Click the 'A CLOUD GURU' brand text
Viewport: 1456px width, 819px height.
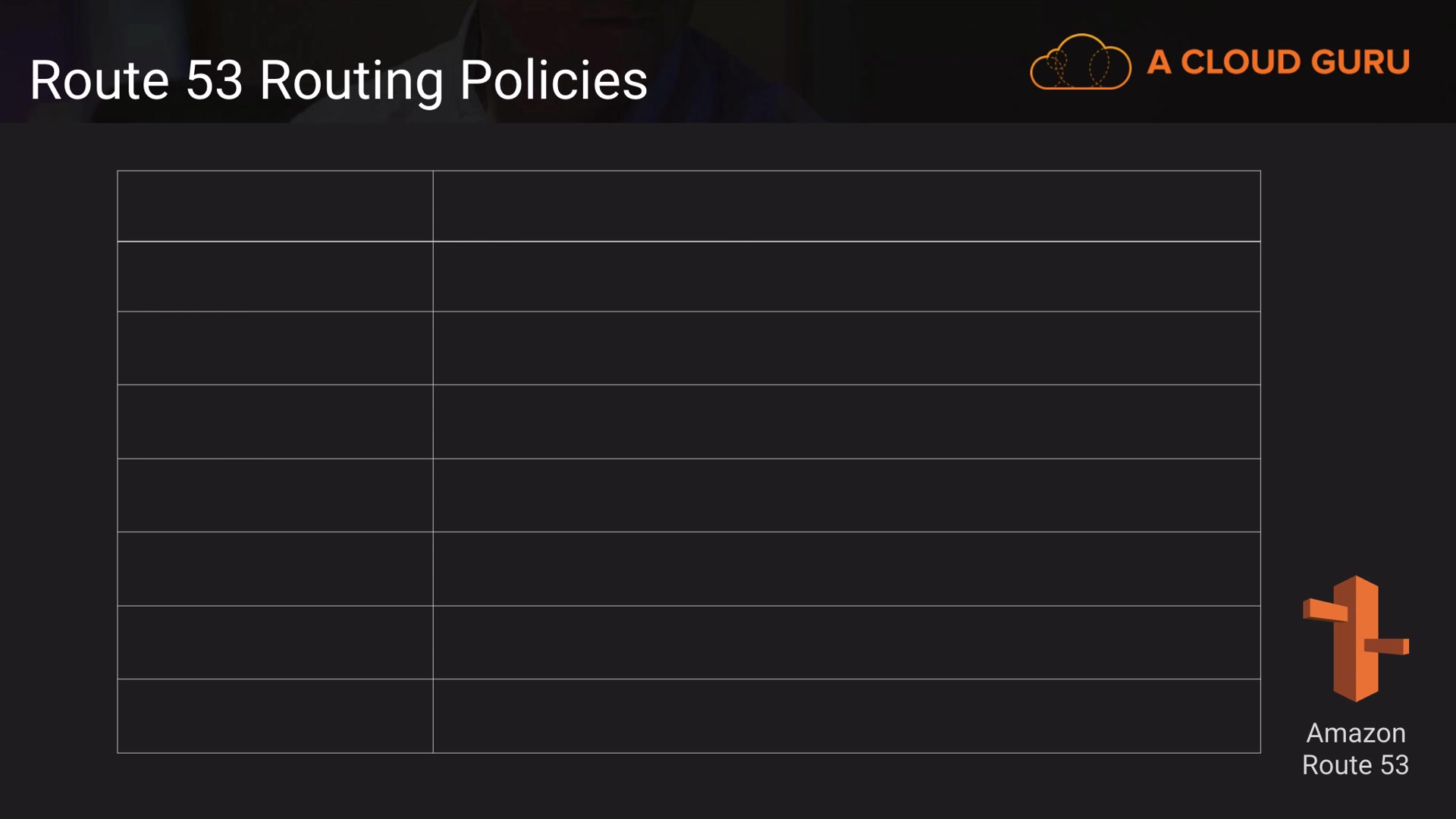point(1279,62)
